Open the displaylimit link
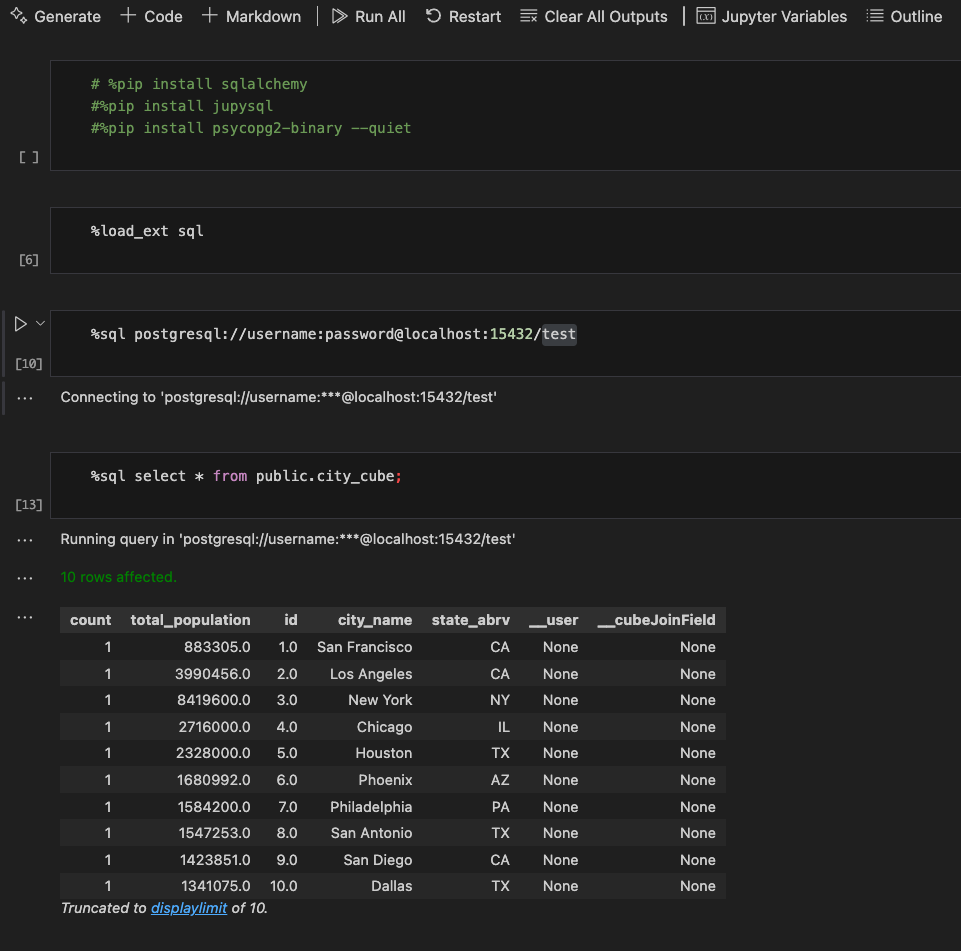 (189, 908)
